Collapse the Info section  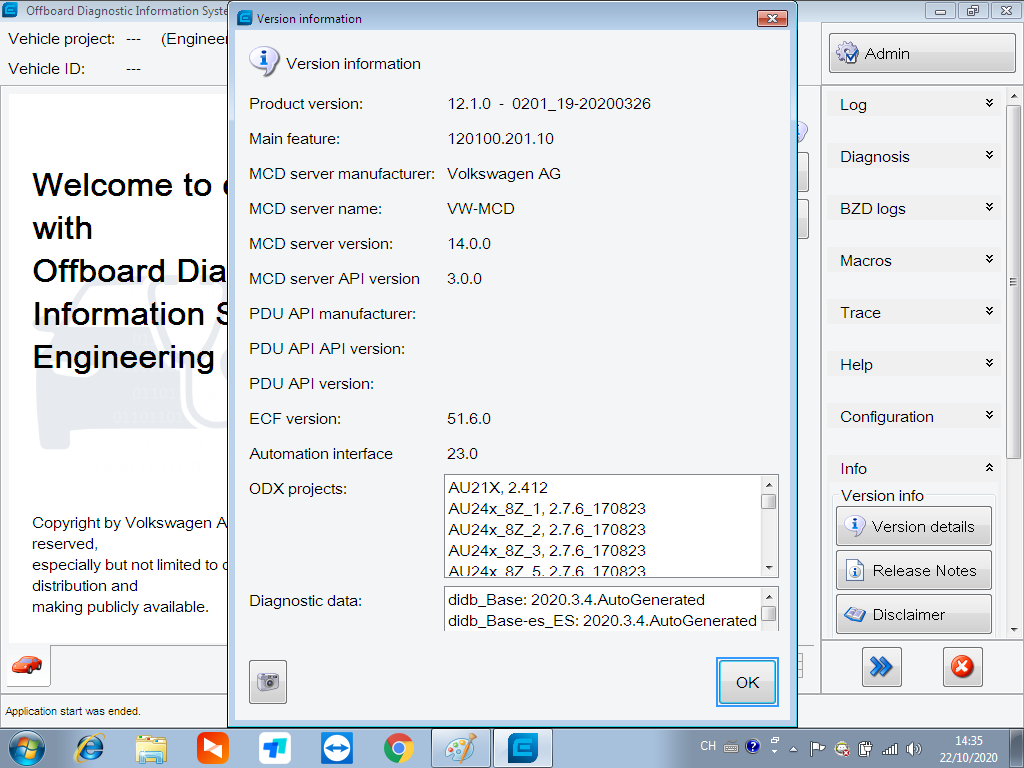point(914,468)
